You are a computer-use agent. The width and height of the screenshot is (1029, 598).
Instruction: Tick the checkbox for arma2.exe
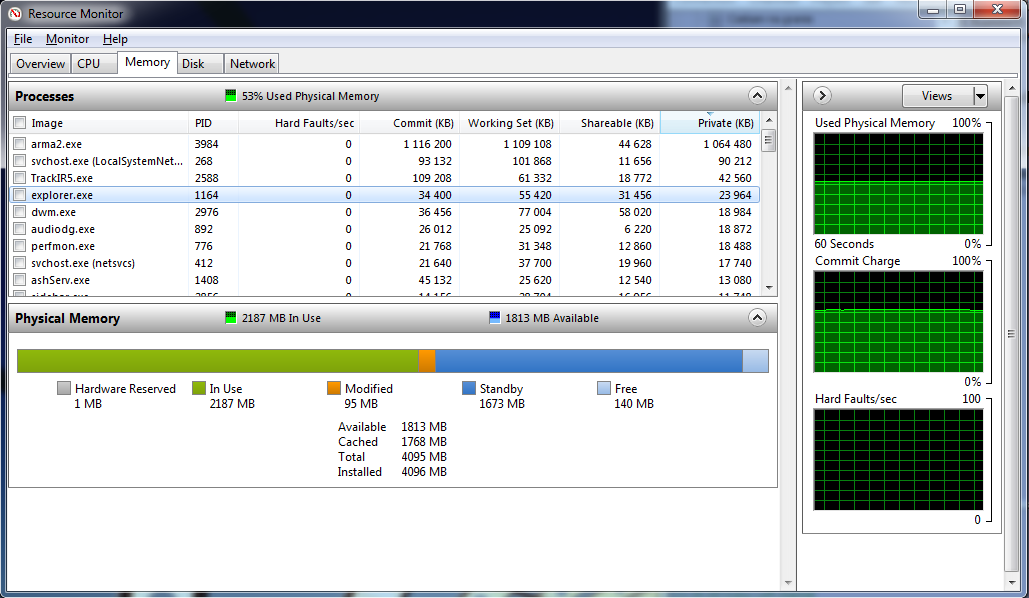click(19, 144)
